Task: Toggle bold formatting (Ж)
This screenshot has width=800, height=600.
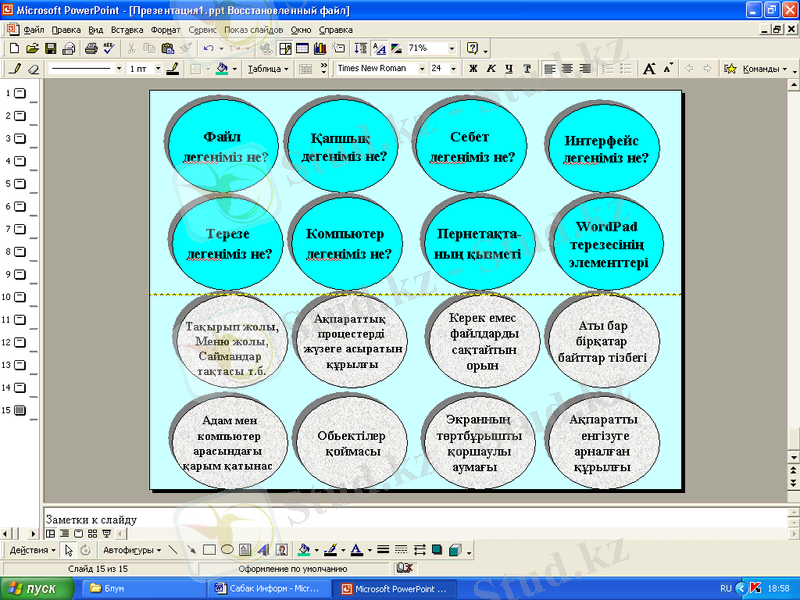Action: point(473,69)
